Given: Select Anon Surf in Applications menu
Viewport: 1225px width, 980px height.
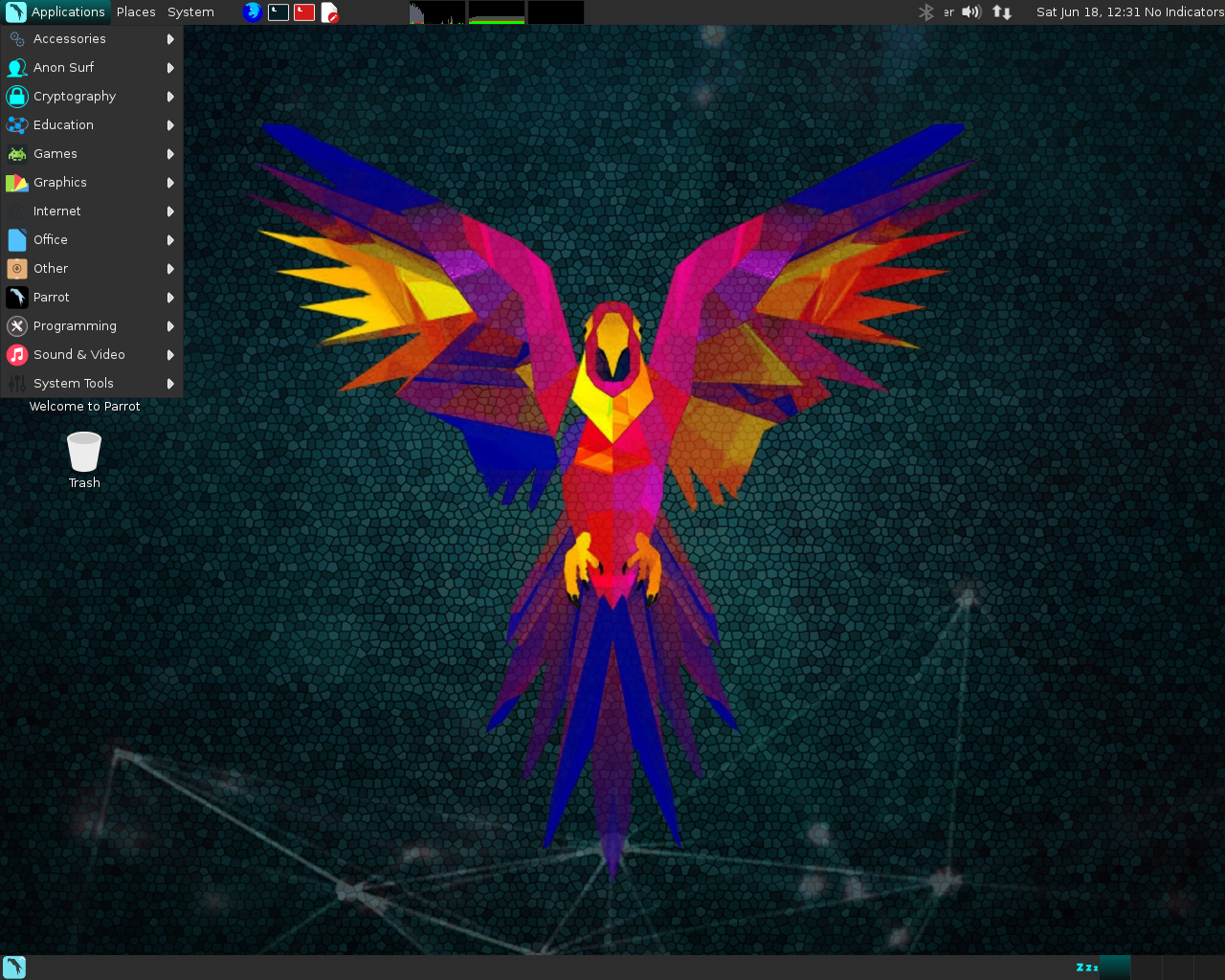Looking at the screenshot, I should [63, 68].
